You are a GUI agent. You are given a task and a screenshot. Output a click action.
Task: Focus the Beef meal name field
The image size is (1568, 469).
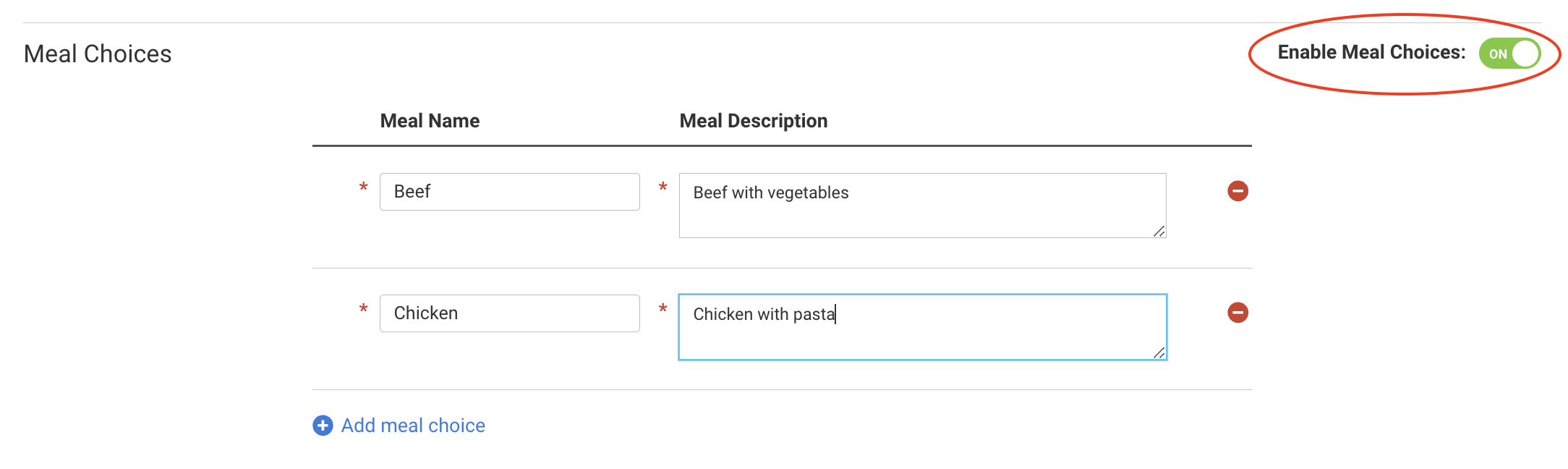(x=509, y=192)
